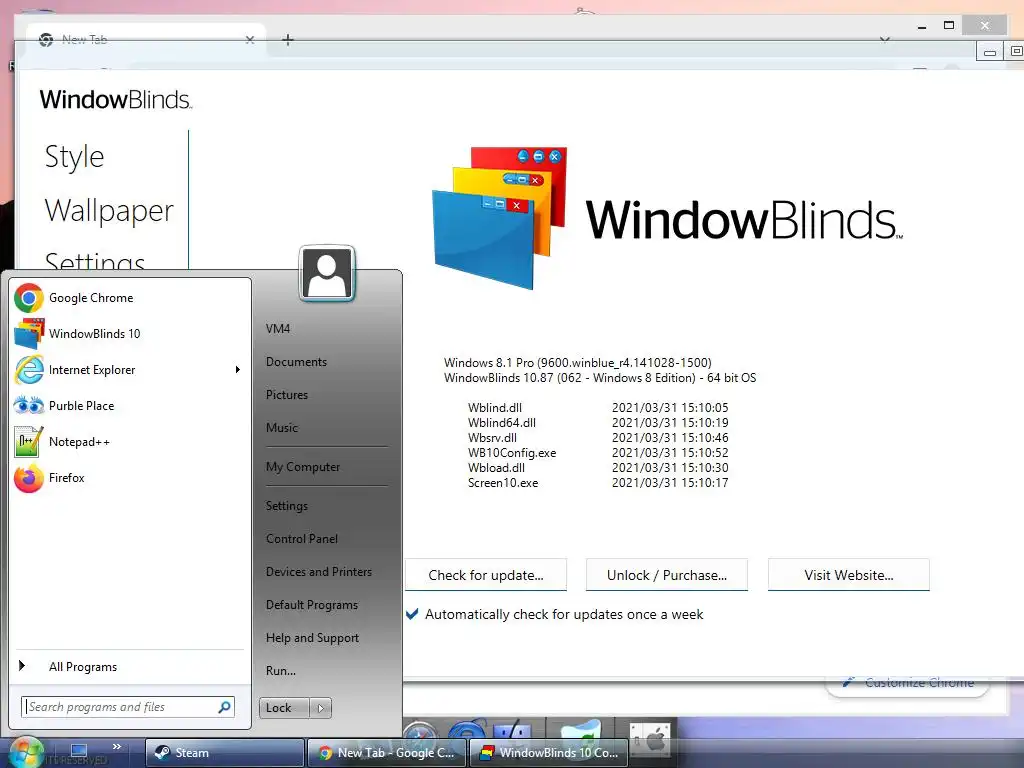Click the Lock button
This screenshot has height=768, width=1024.
284,708
